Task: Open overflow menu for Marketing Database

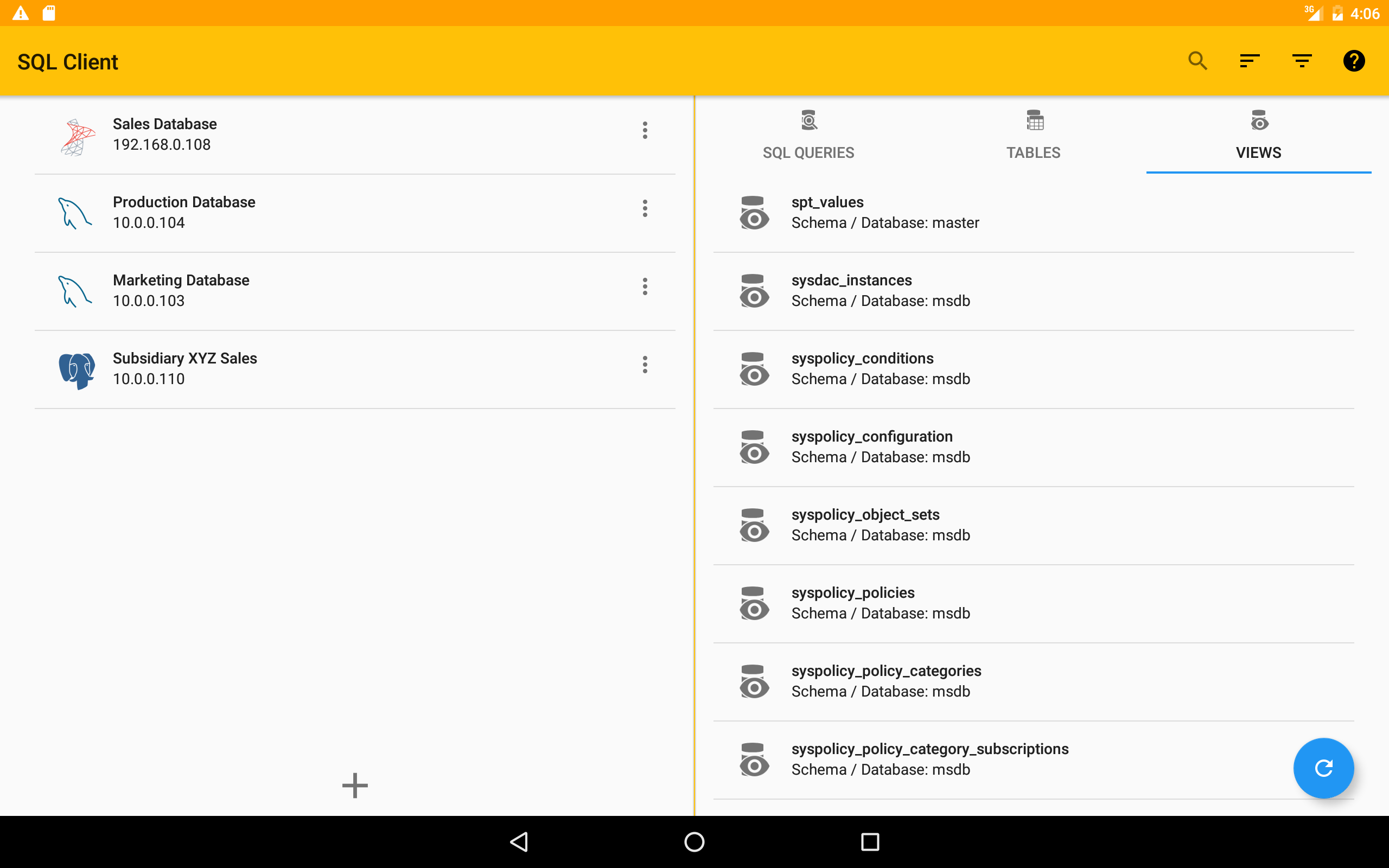Action: click(645, 287)
